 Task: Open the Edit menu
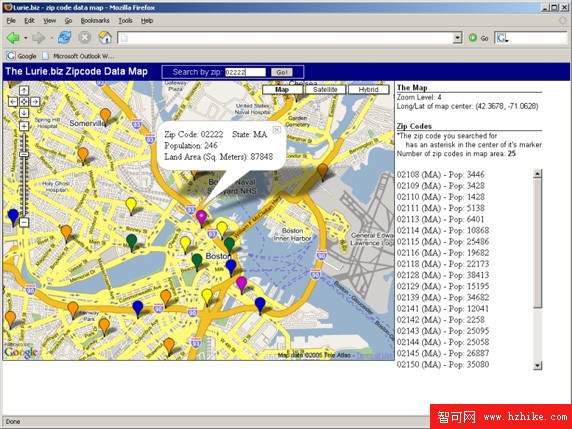29,21
